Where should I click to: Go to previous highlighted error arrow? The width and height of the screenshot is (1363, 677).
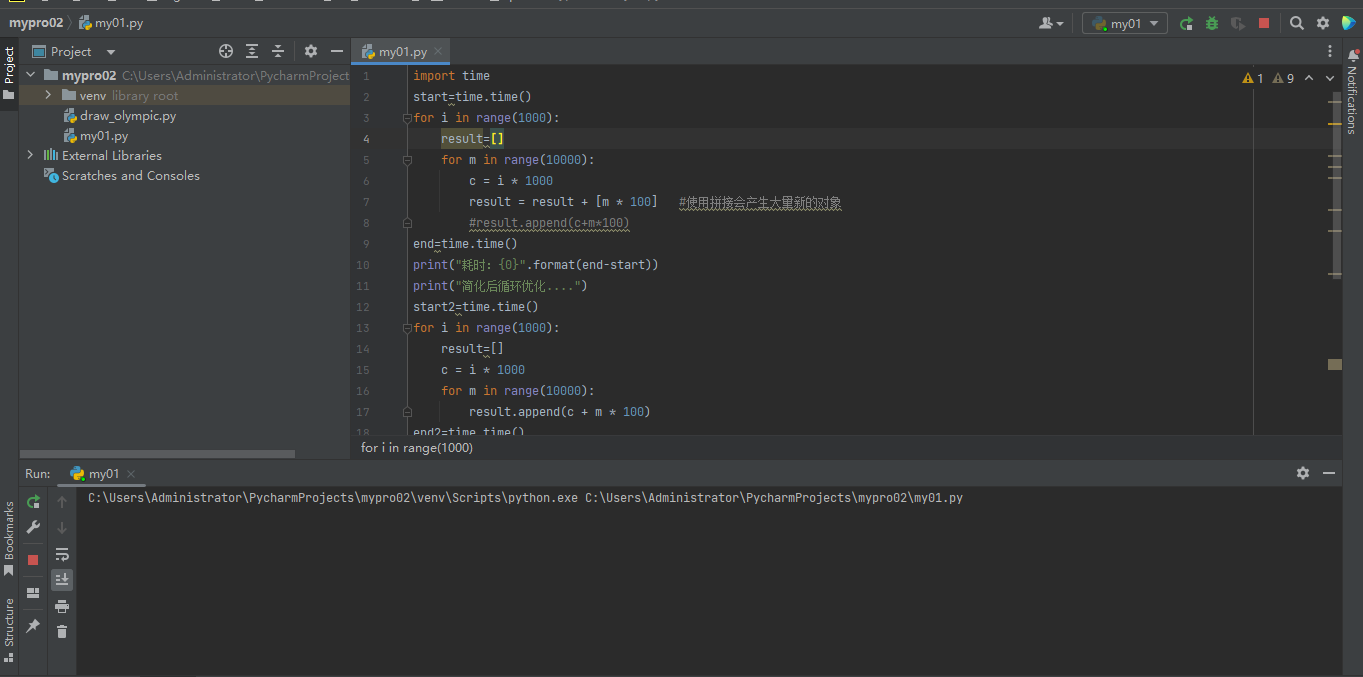(x=1309, y=78)
